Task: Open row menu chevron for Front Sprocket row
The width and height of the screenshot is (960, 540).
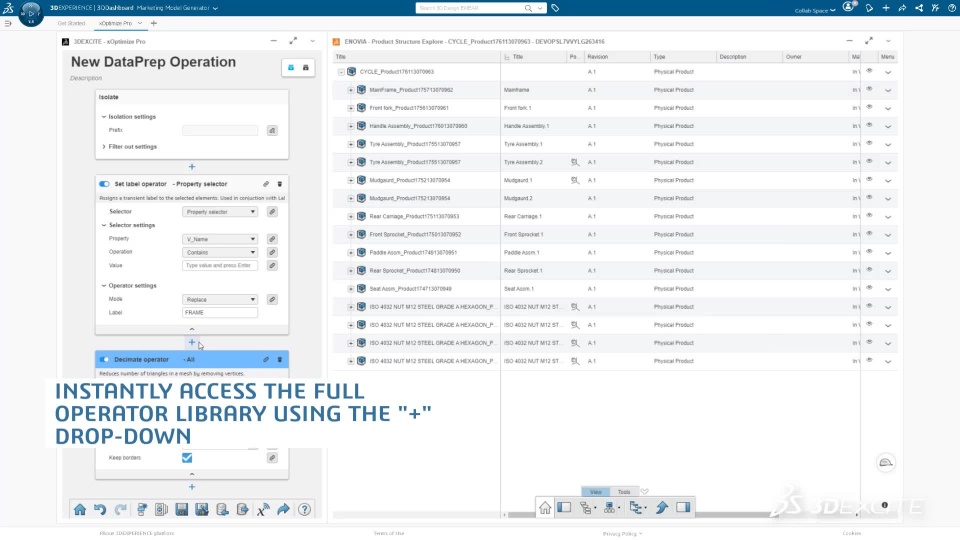Action: [x=888, y=235]
